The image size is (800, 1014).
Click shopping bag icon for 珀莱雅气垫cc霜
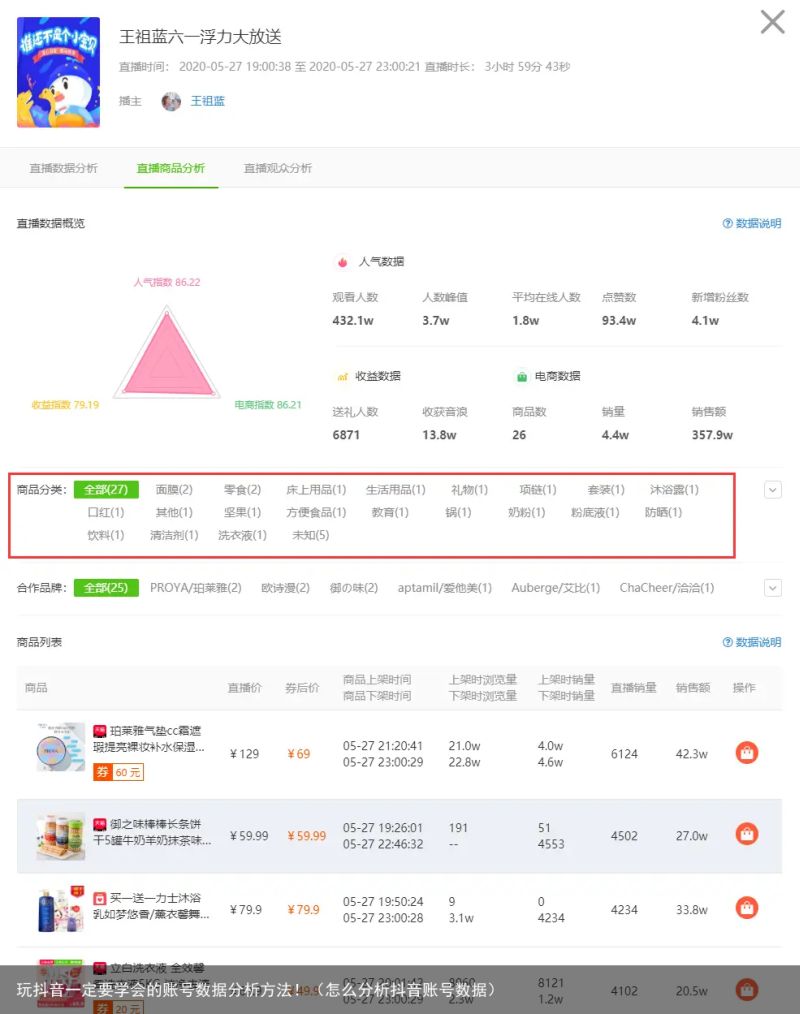point(747,753)
